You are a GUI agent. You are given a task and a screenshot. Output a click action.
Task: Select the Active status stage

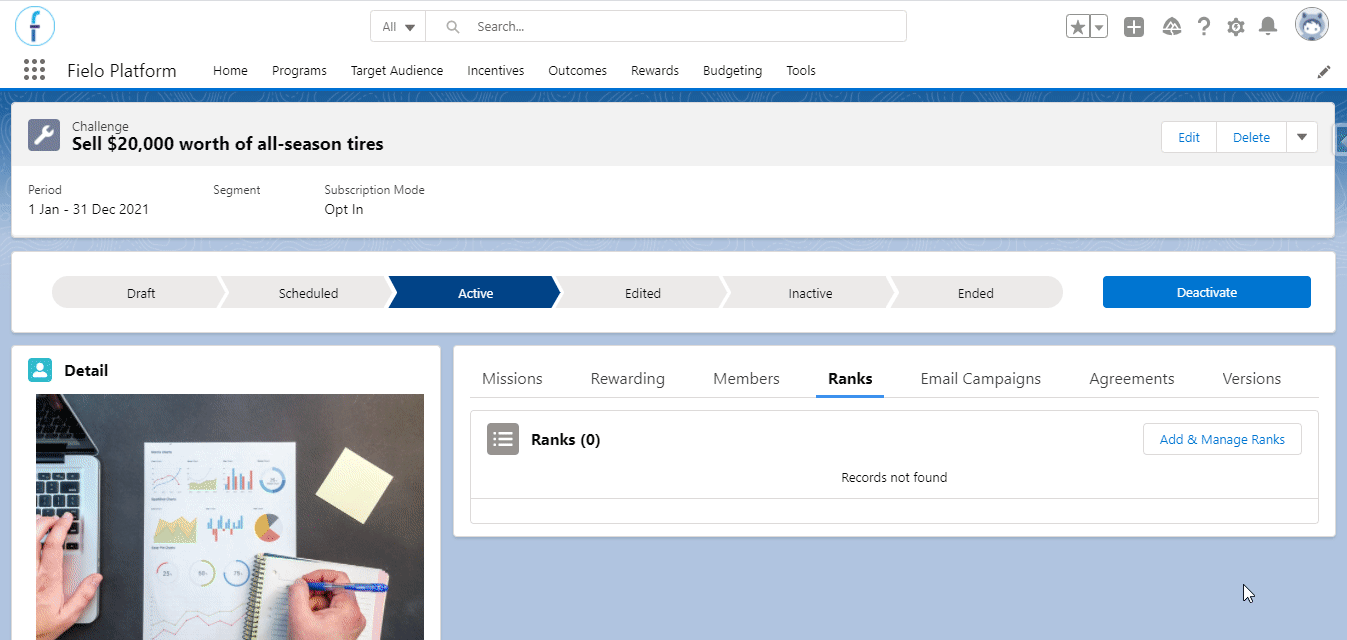tap(475, 293)
